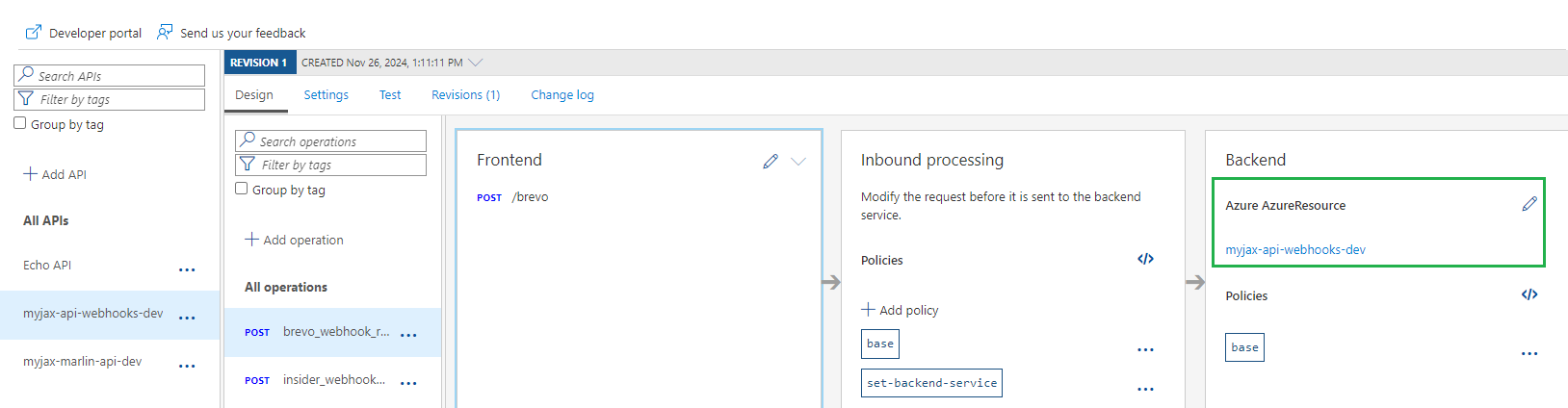
Task: Select All operations
Action: tap(286, 287)
